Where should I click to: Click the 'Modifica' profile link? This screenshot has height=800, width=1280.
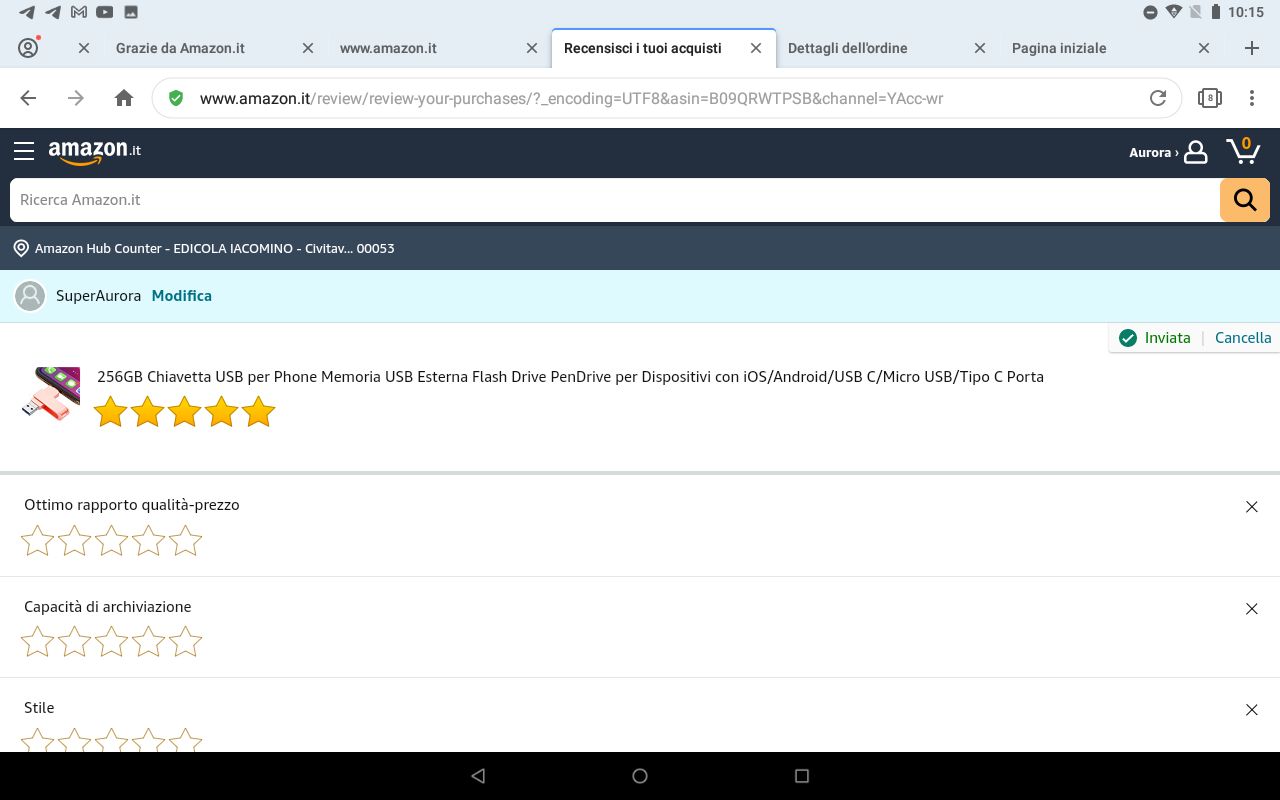[x=181, y=296]
